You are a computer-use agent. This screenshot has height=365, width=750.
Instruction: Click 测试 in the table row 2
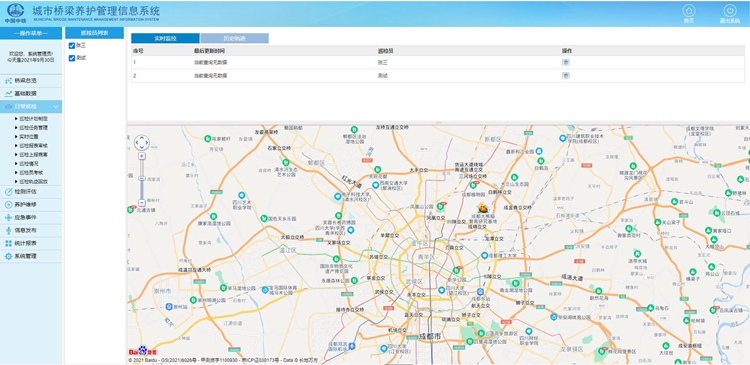[x=383, y=76]
